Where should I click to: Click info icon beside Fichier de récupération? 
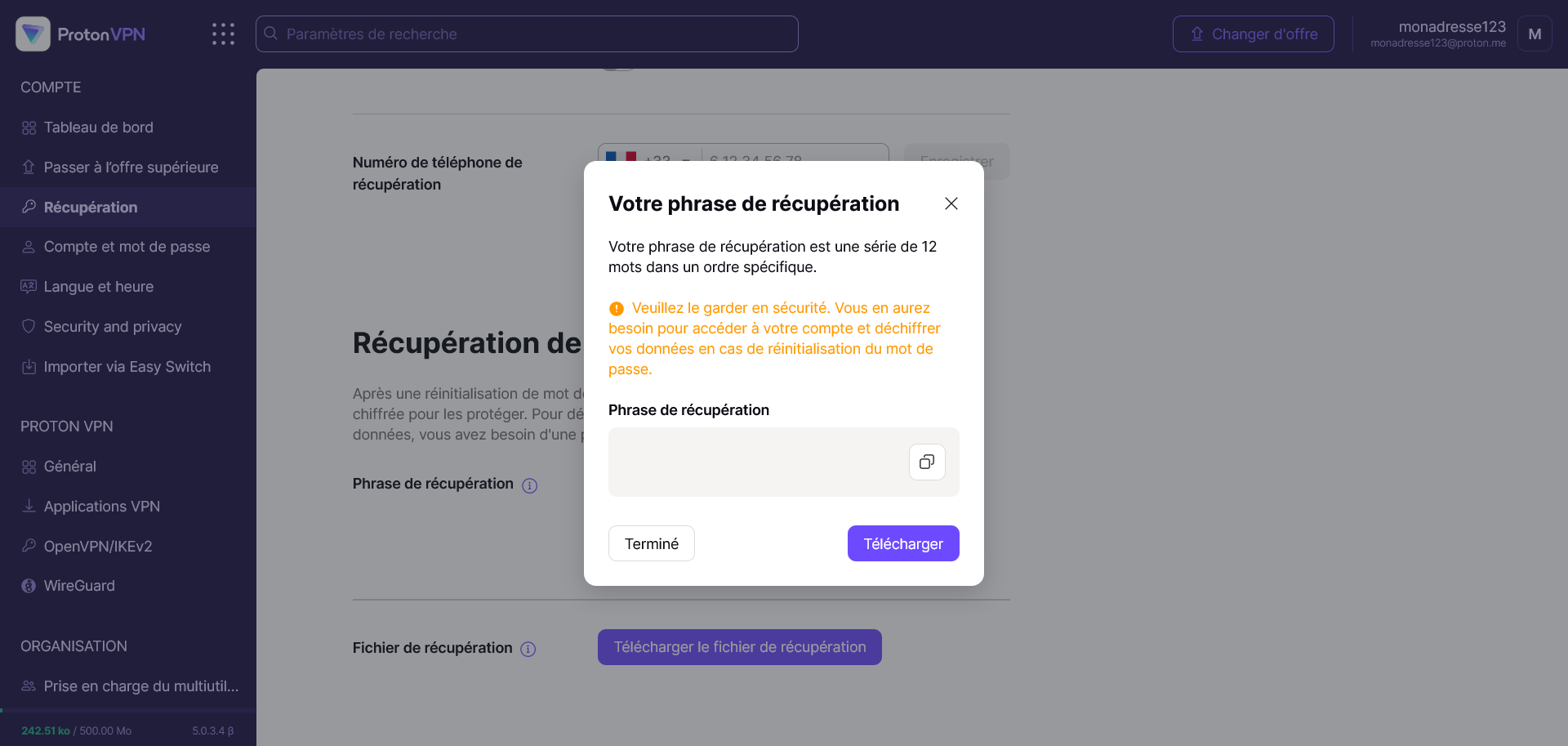click(528, 649)
